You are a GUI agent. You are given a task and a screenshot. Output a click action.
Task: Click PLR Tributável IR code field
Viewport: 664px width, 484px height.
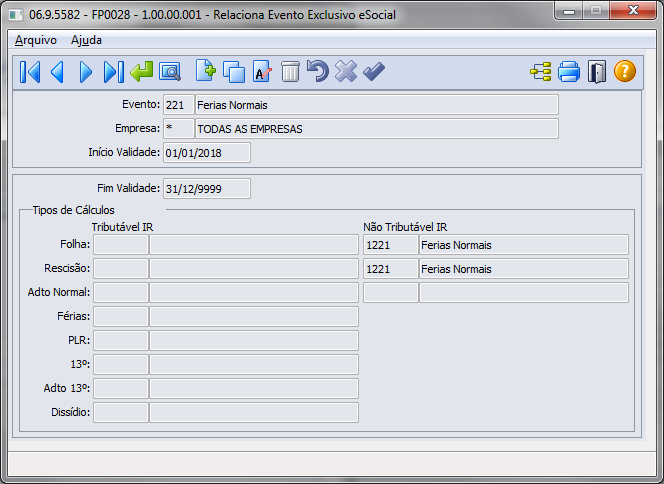click(121, 340)
